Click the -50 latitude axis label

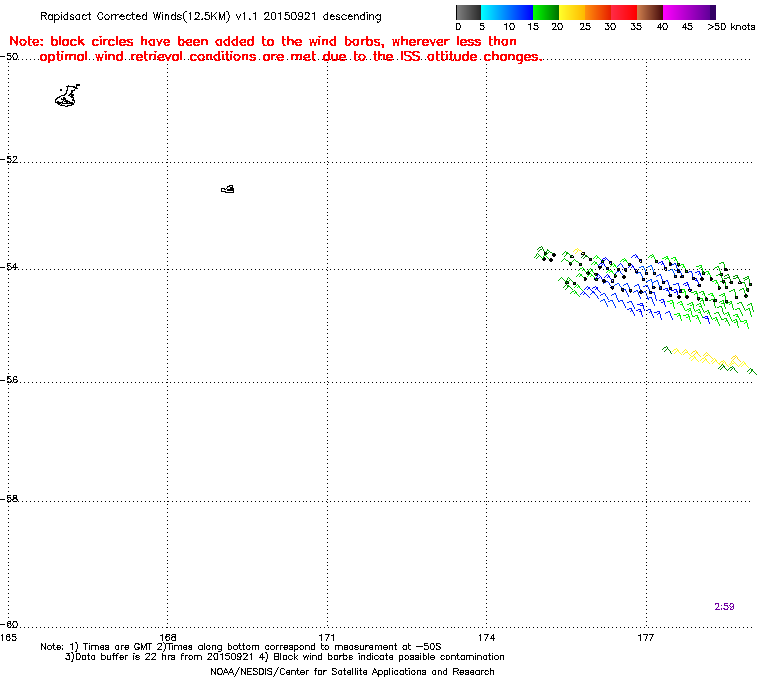click(x=10, y=57)
